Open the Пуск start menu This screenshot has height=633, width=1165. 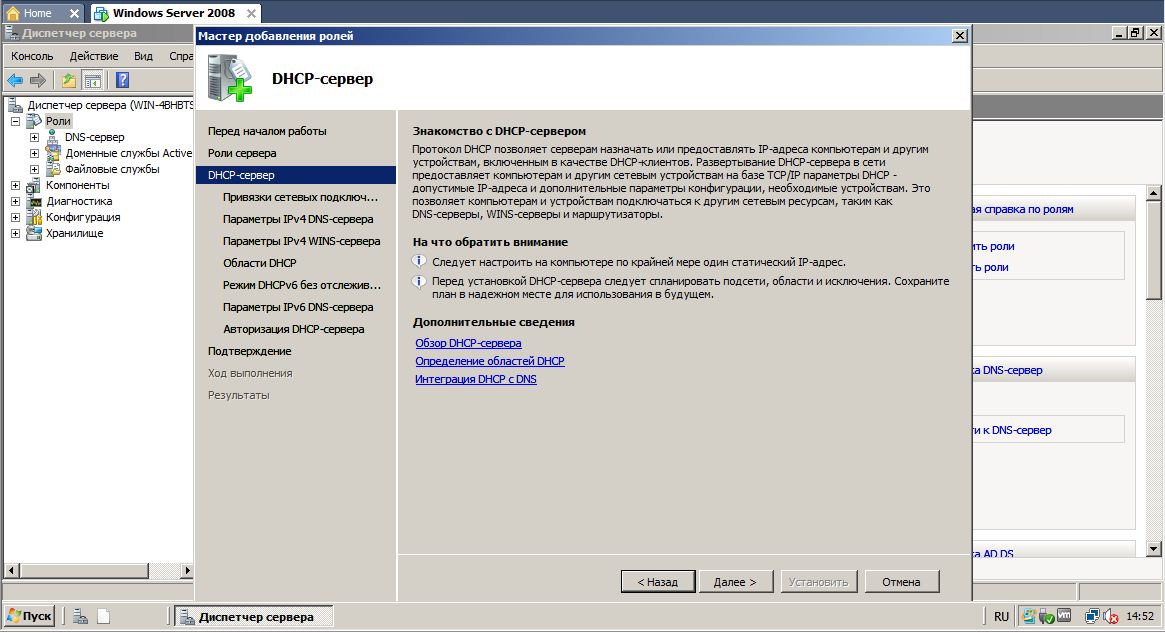click(29, 616)
